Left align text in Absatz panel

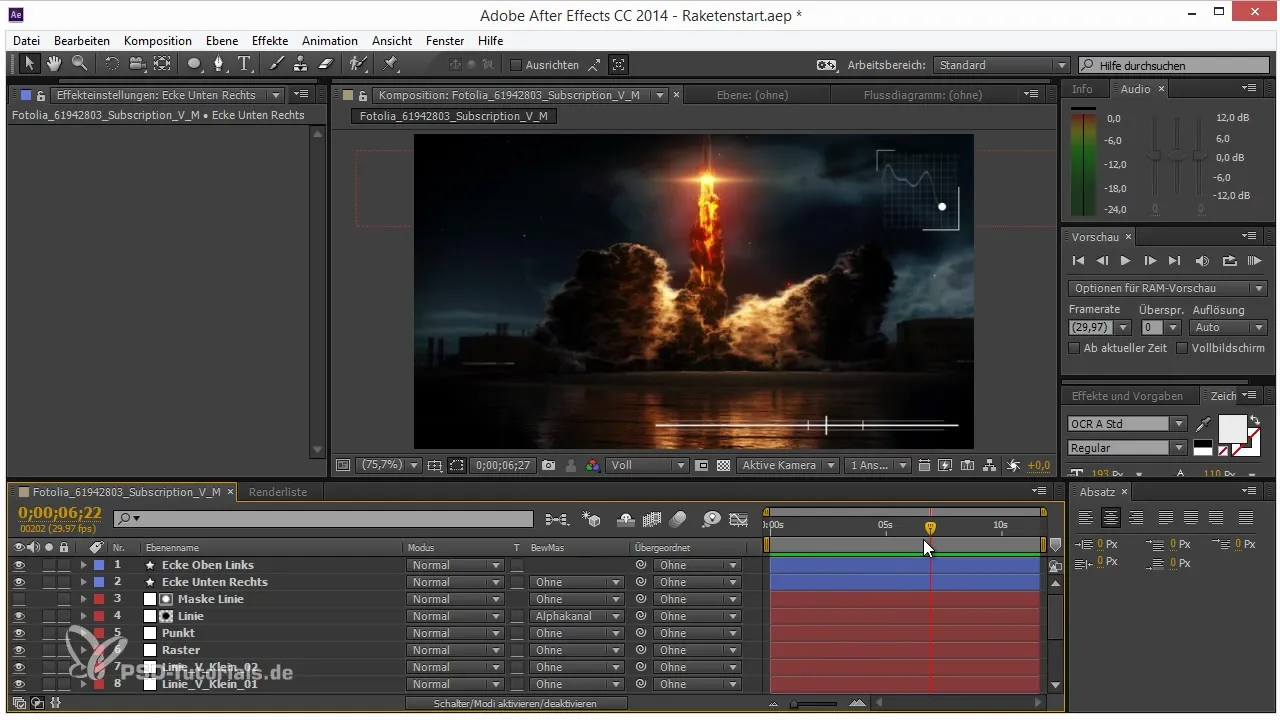pyautogui.click(x=1086, y=517)
